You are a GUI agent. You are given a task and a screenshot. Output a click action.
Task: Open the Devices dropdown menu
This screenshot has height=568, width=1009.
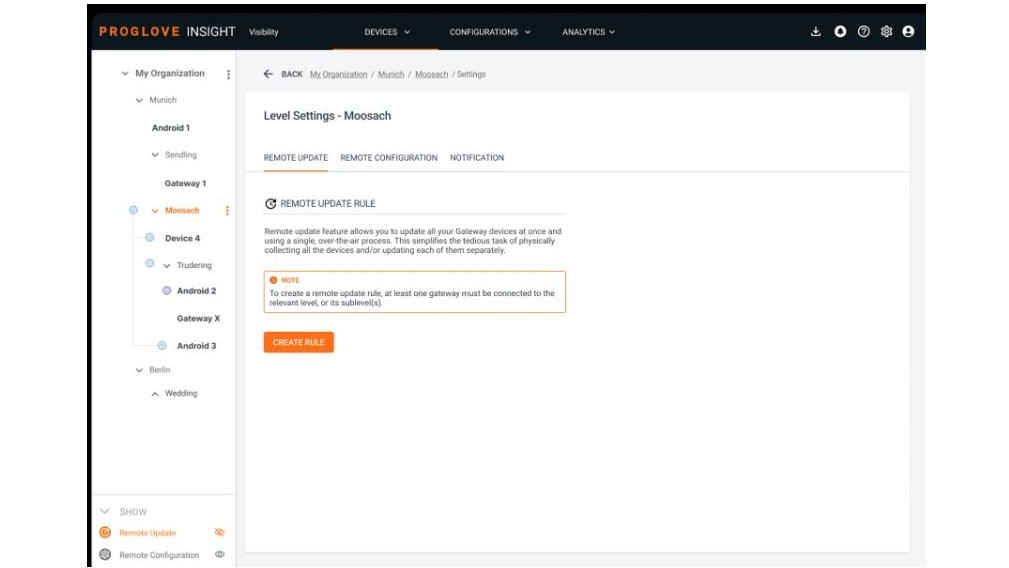[x=387, y=32]
